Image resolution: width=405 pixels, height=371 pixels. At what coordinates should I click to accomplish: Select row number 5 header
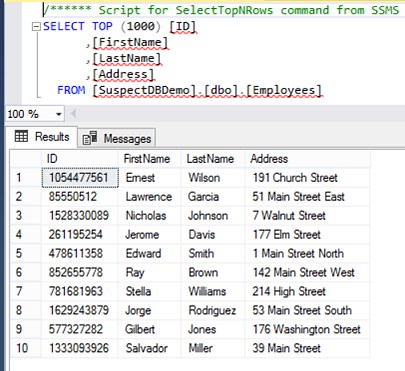pos(26,254)
